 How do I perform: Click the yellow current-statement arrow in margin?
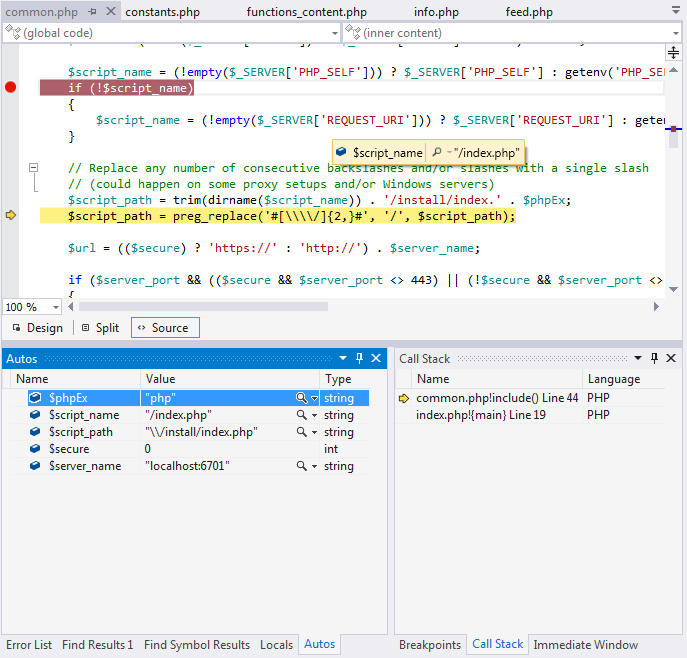pos(11,215)
